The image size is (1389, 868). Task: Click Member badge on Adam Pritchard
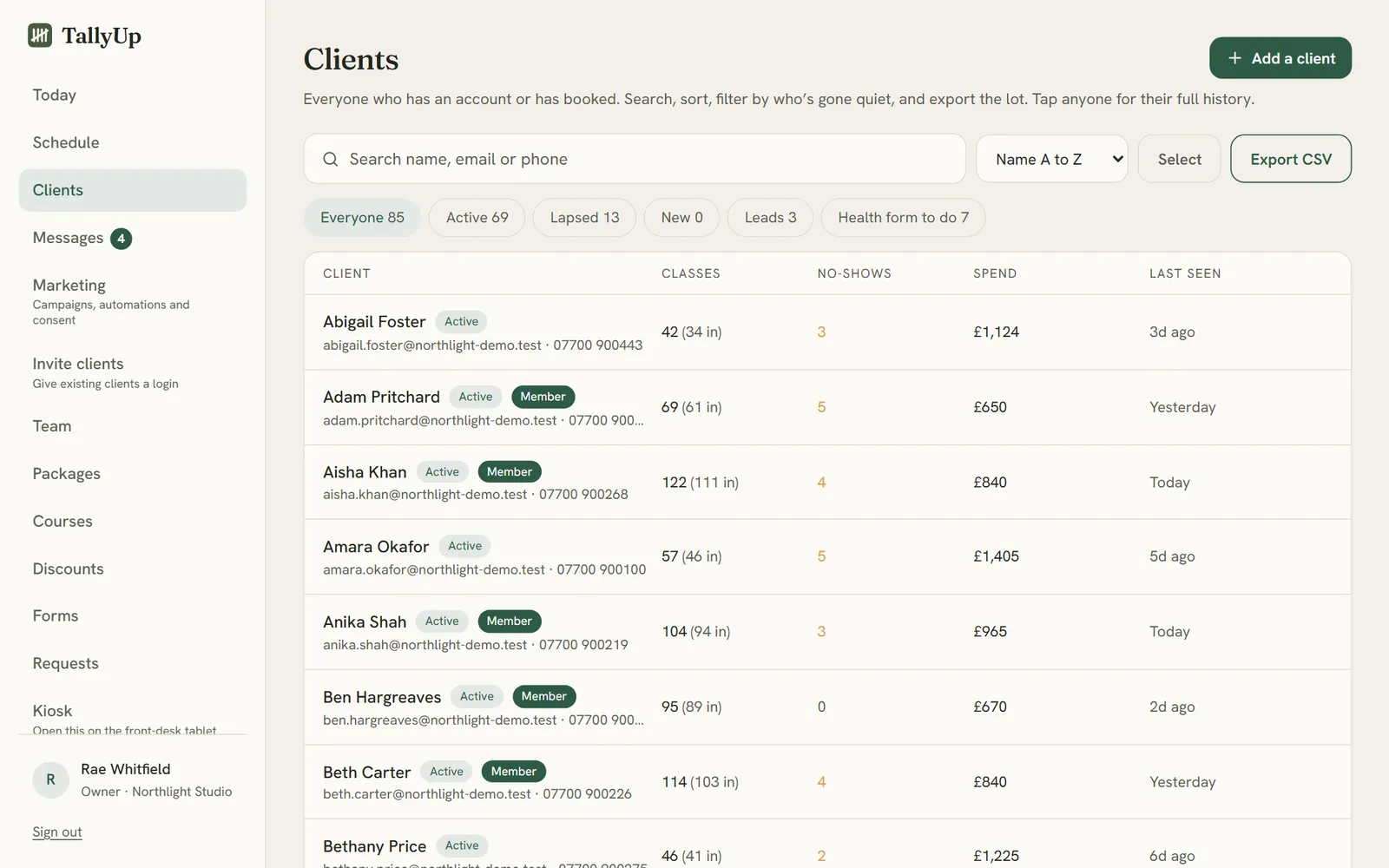click(x=543, y=397)
